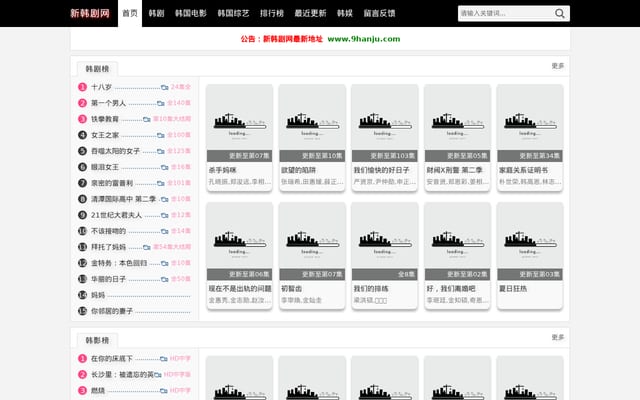Open the 第一个男人 drama link
This screenshot has height=400, width=640.
click(x=108, y=103)
